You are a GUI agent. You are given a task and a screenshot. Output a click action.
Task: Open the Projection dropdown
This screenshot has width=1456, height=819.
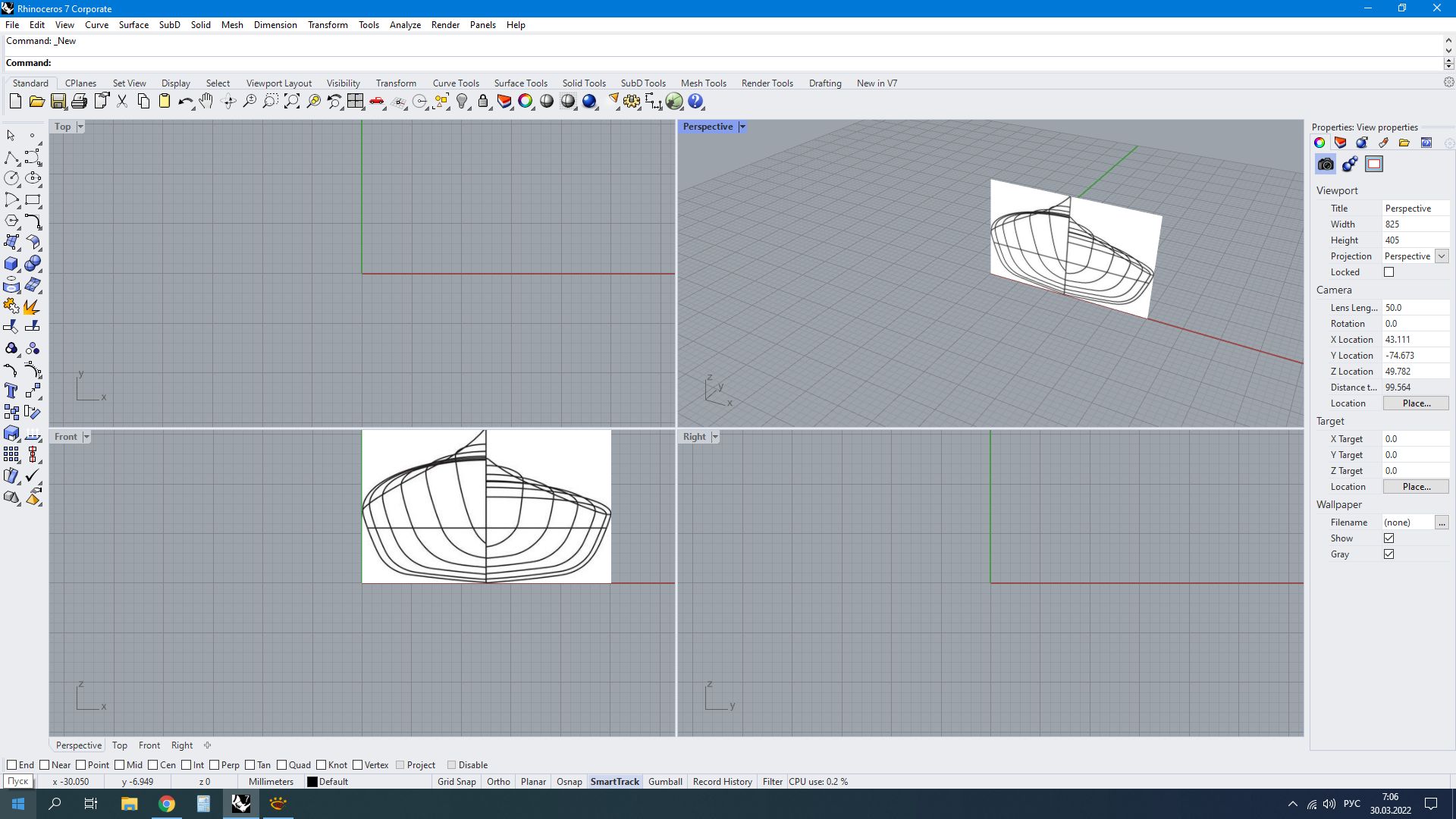click(x=1441, y=256)
